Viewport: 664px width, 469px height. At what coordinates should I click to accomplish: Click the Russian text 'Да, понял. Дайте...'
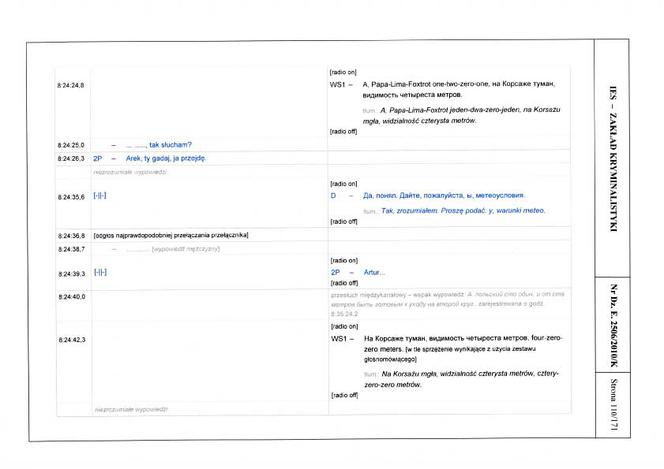click(x=444, y=196)
